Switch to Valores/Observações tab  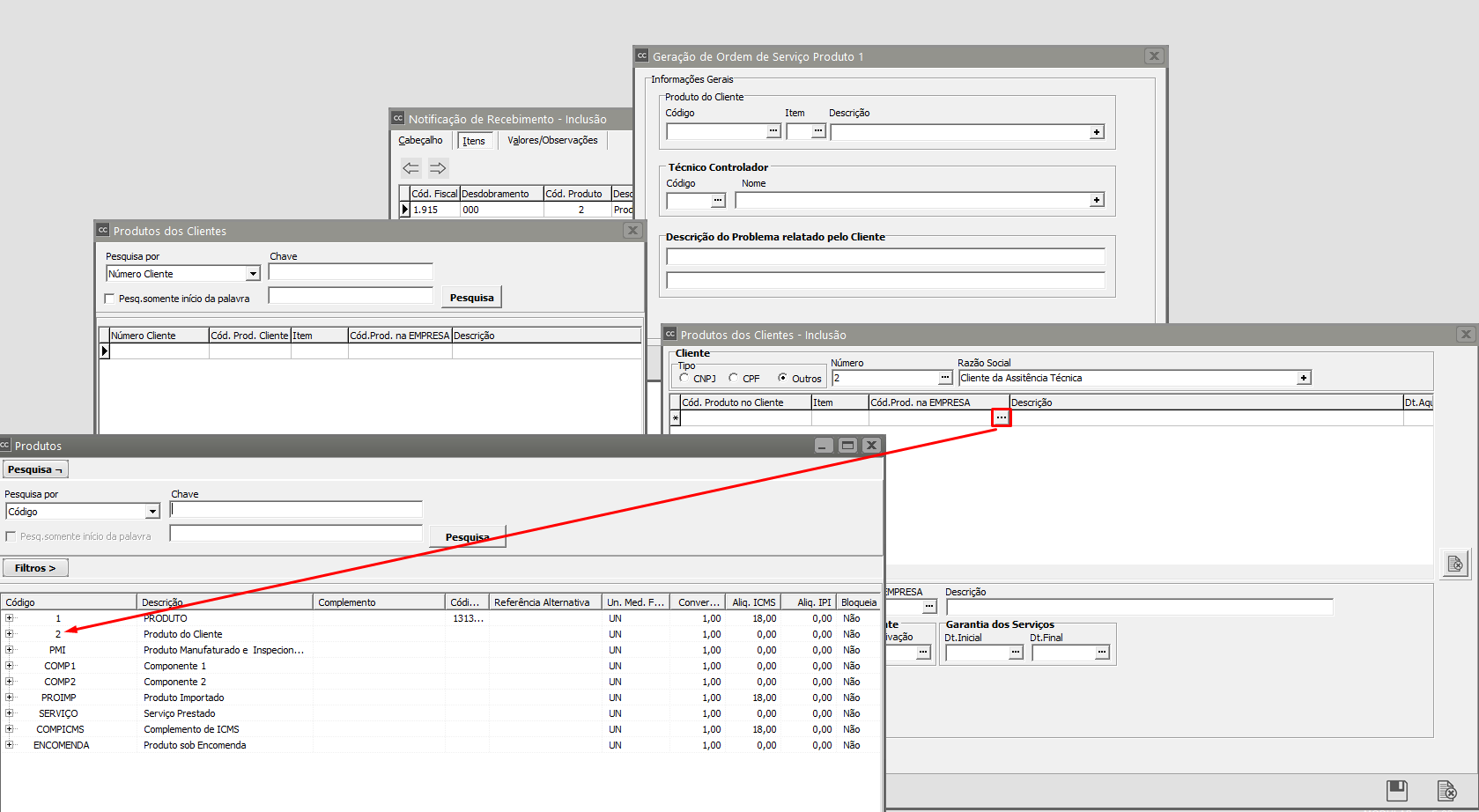point(552,140)
